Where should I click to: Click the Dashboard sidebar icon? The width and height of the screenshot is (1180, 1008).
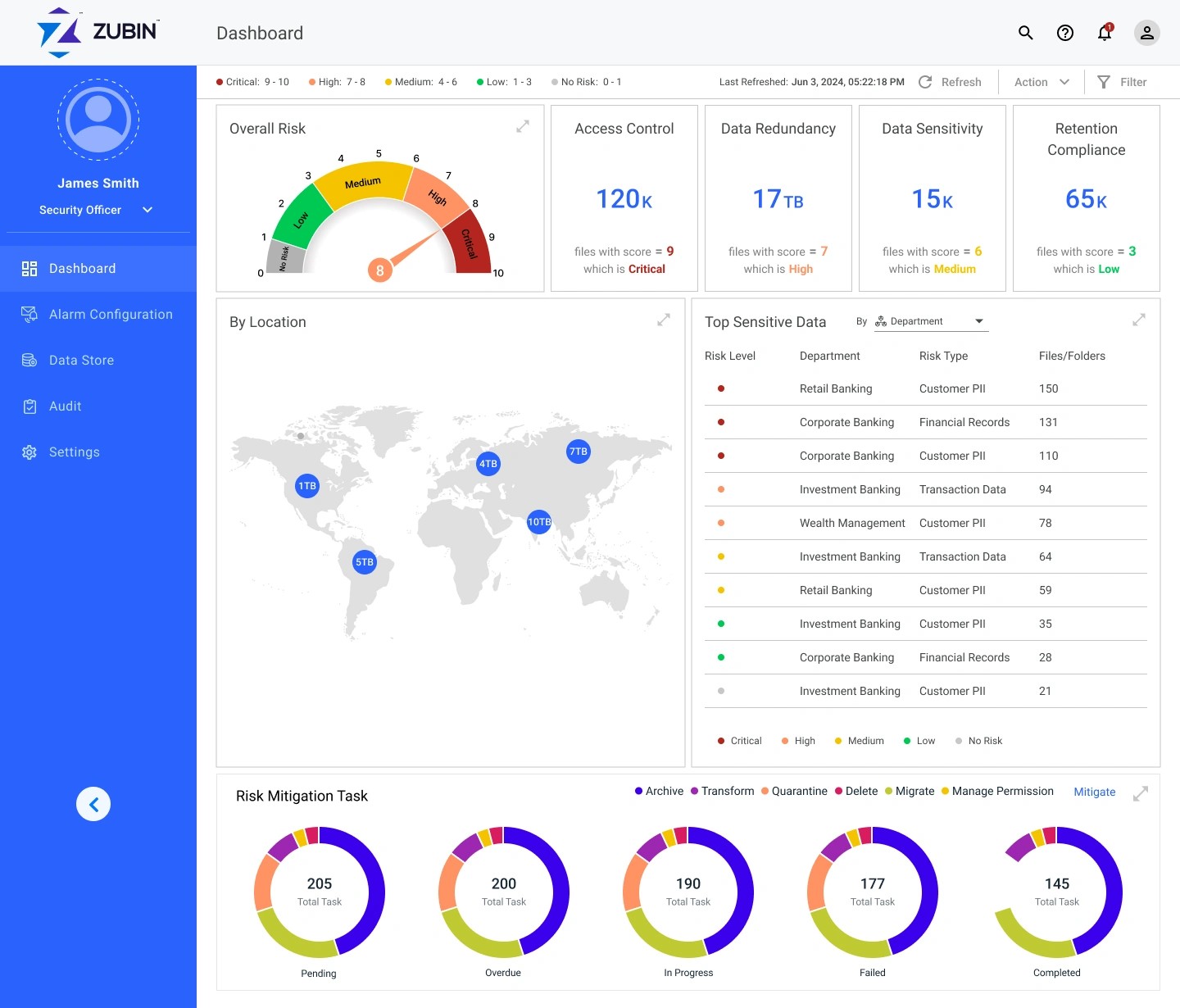[29, 269]
